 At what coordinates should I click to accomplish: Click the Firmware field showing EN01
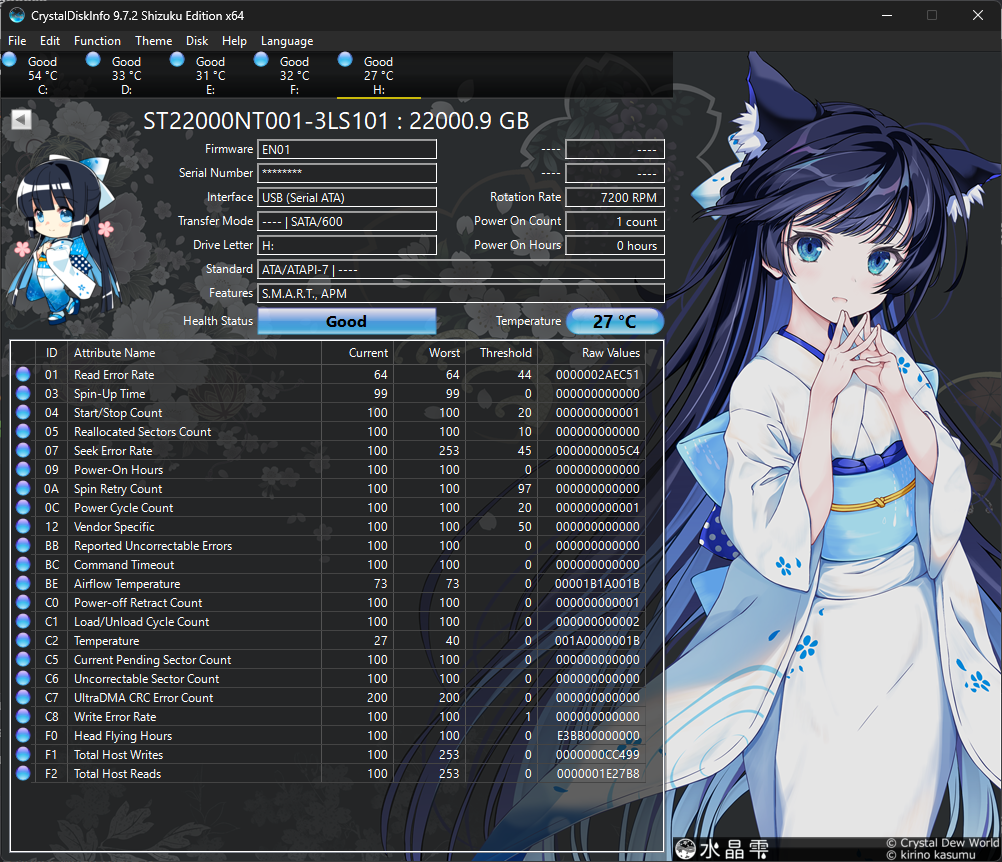coord(346,150)
